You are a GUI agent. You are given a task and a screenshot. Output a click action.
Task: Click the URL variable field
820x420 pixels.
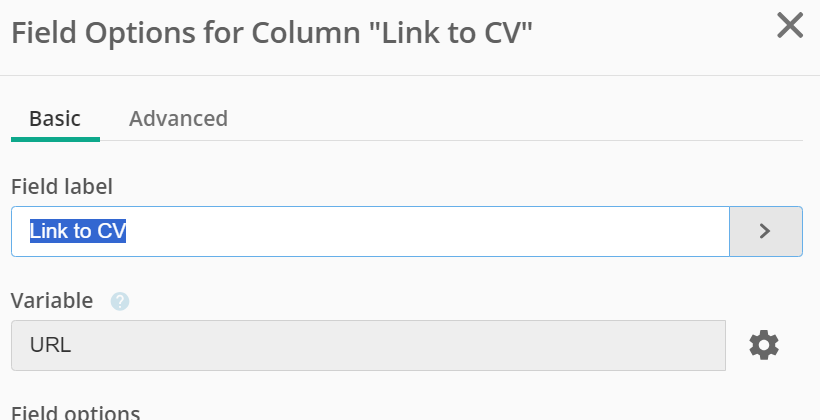[x=368, y=345]
